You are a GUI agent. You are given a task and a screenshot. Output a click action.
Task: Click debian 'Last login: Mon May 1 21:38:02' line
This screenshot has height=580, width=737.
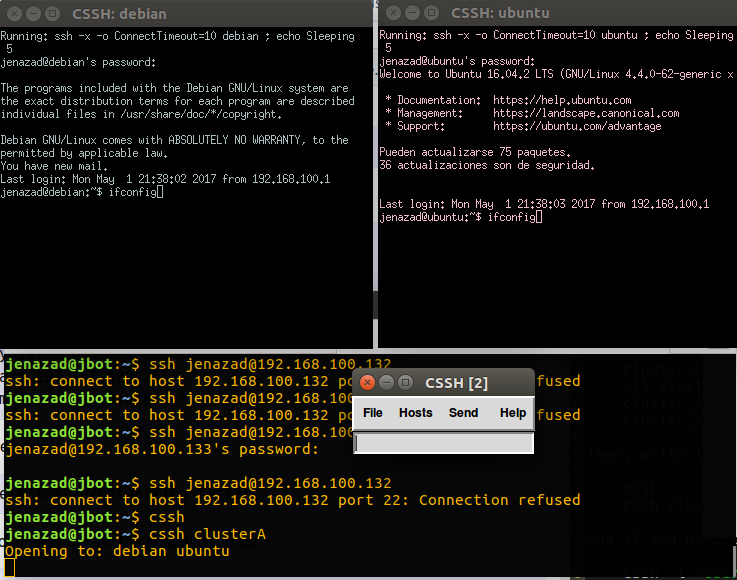[165, 179]
